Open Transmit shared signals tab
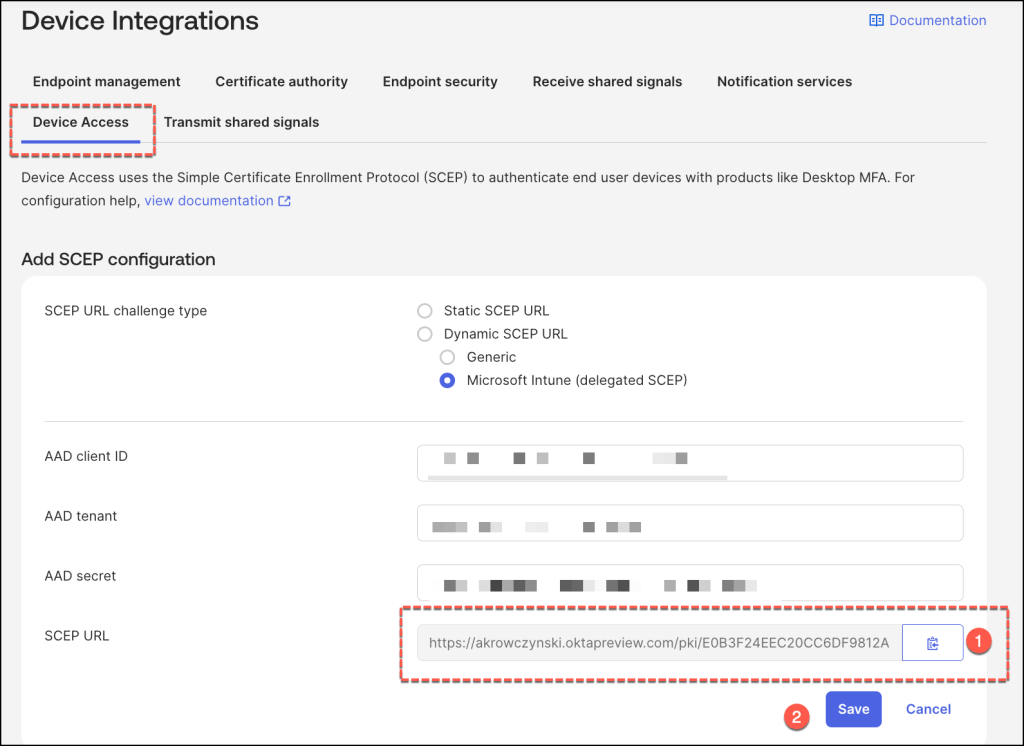The height and width of the screenshot is (746, 1024). (x=241, y=122)
